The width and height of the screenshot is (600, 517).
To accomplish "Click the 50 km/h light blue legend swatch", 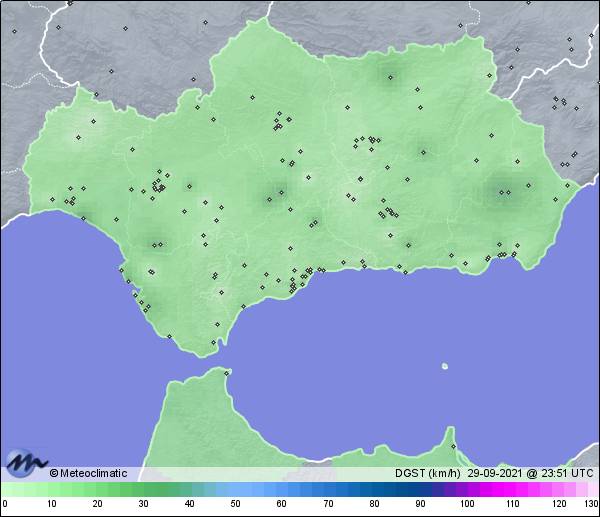I will [235, 490].
